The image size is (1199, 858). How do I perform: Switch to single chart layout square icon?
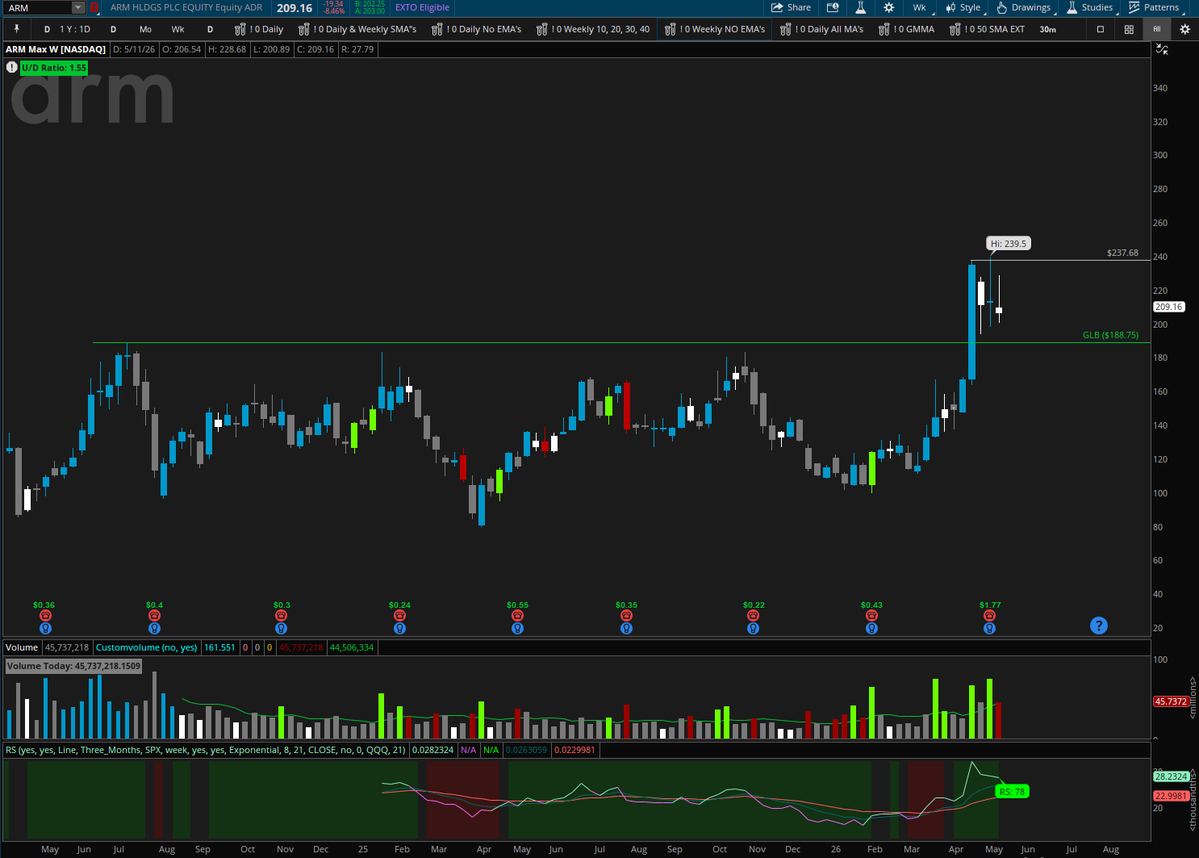click(1100, 29)
